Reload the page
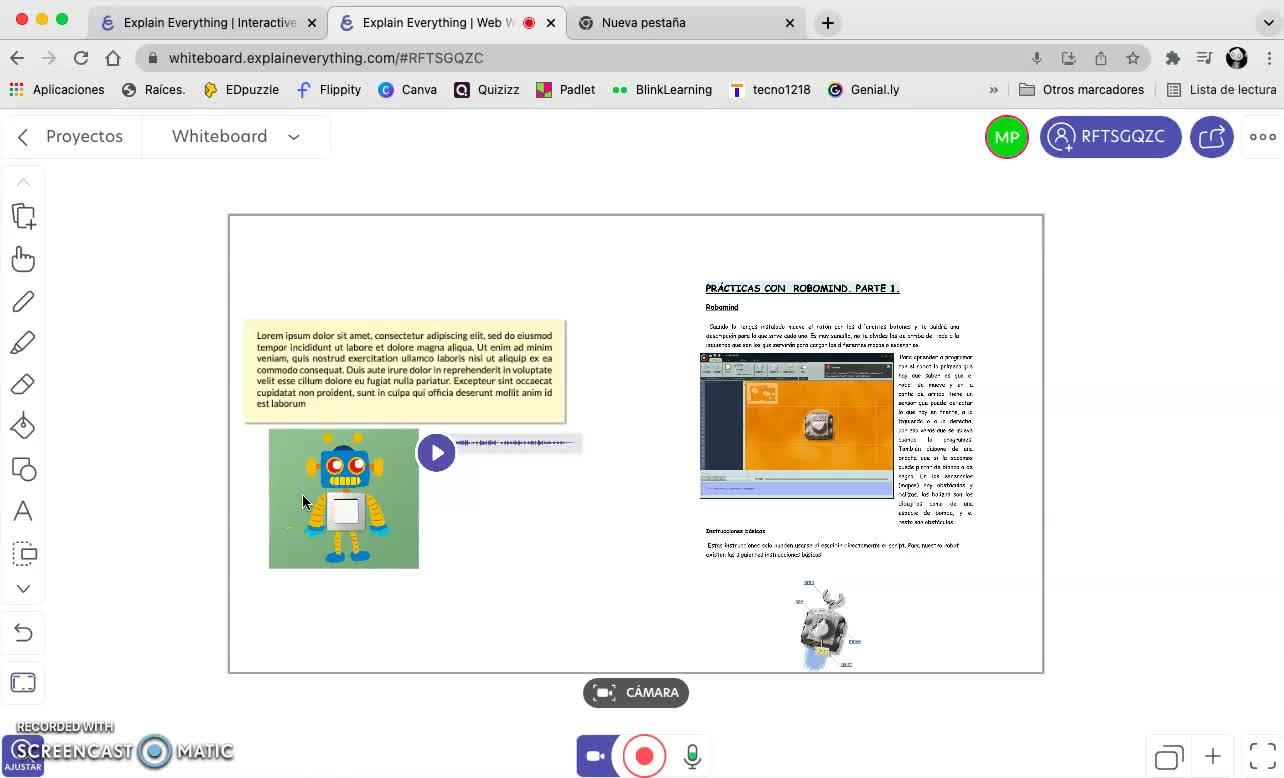Image resolution: width=1284 pixels, height=778 pixels. pos(81,58)
